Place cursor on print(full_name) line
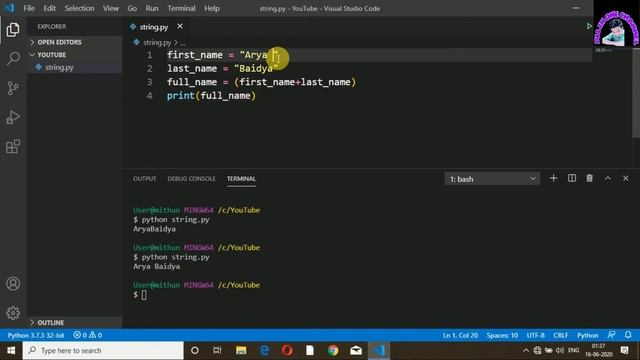The width and height of the screenshot is (640, 360). (x=211, y=96)
